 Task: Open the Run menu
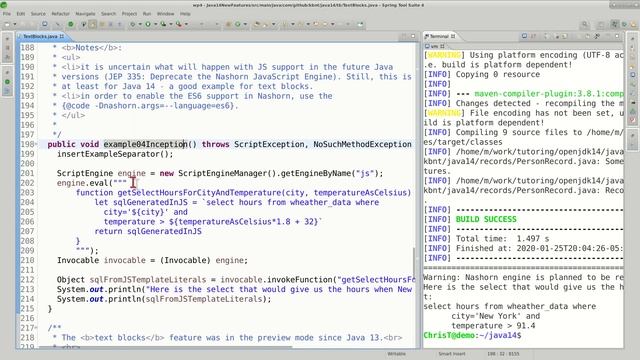pyautogui.click(x=147, y=13)
